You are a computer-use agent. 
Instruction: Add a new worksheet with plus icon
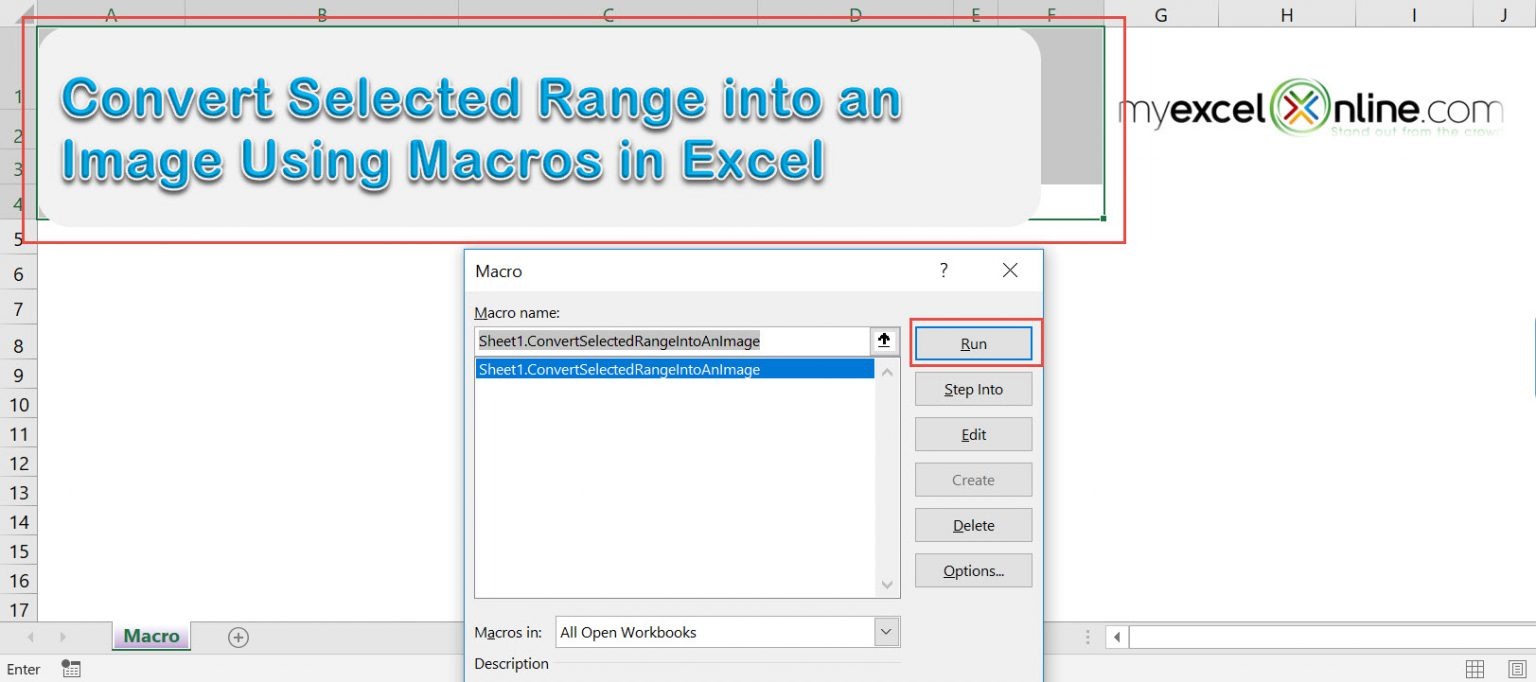coord(237,637)
